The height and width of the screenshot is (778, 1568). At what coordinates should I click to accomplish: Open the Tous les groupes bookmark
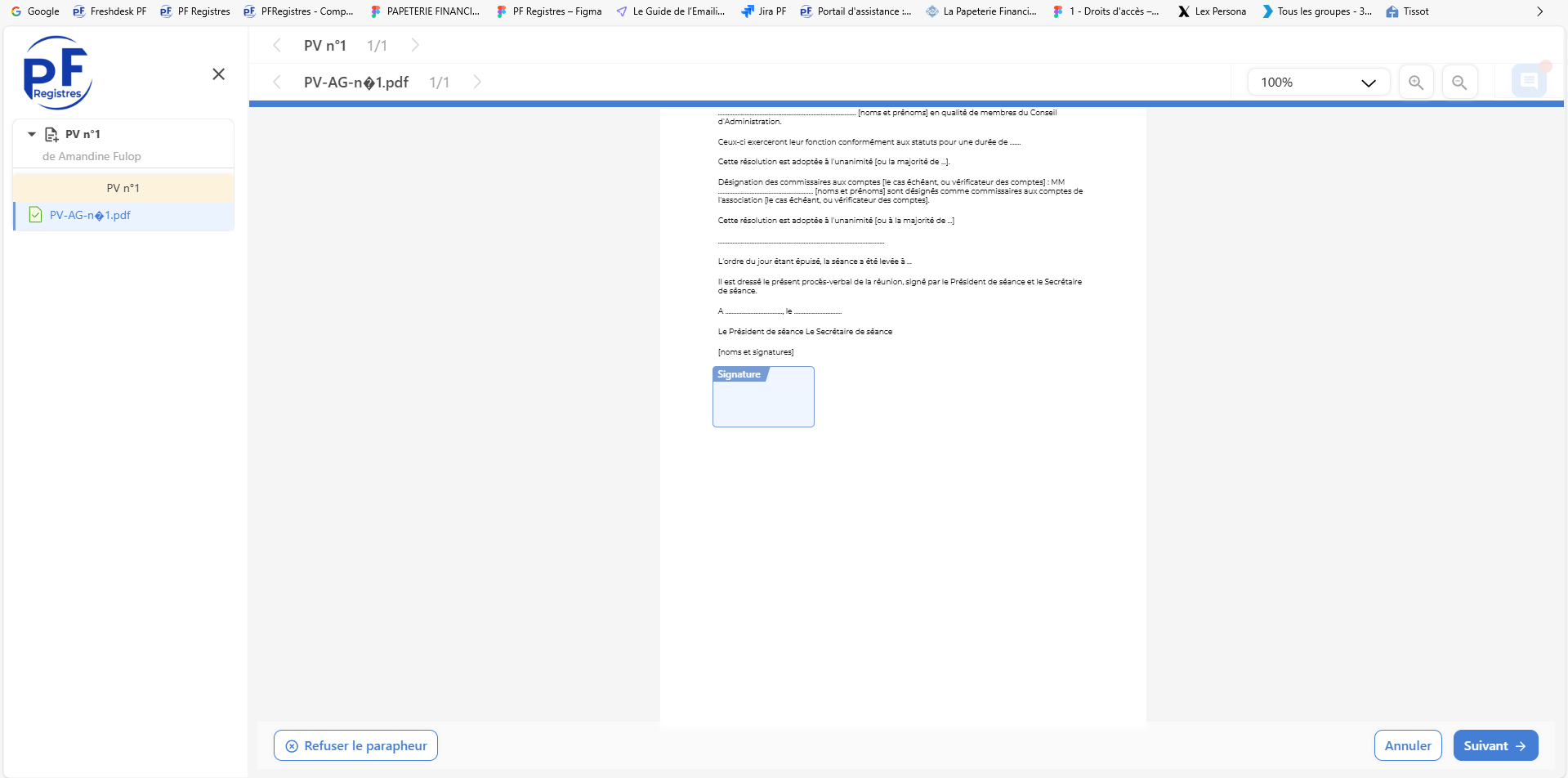pyautogui.click(x=1317, y=11)
